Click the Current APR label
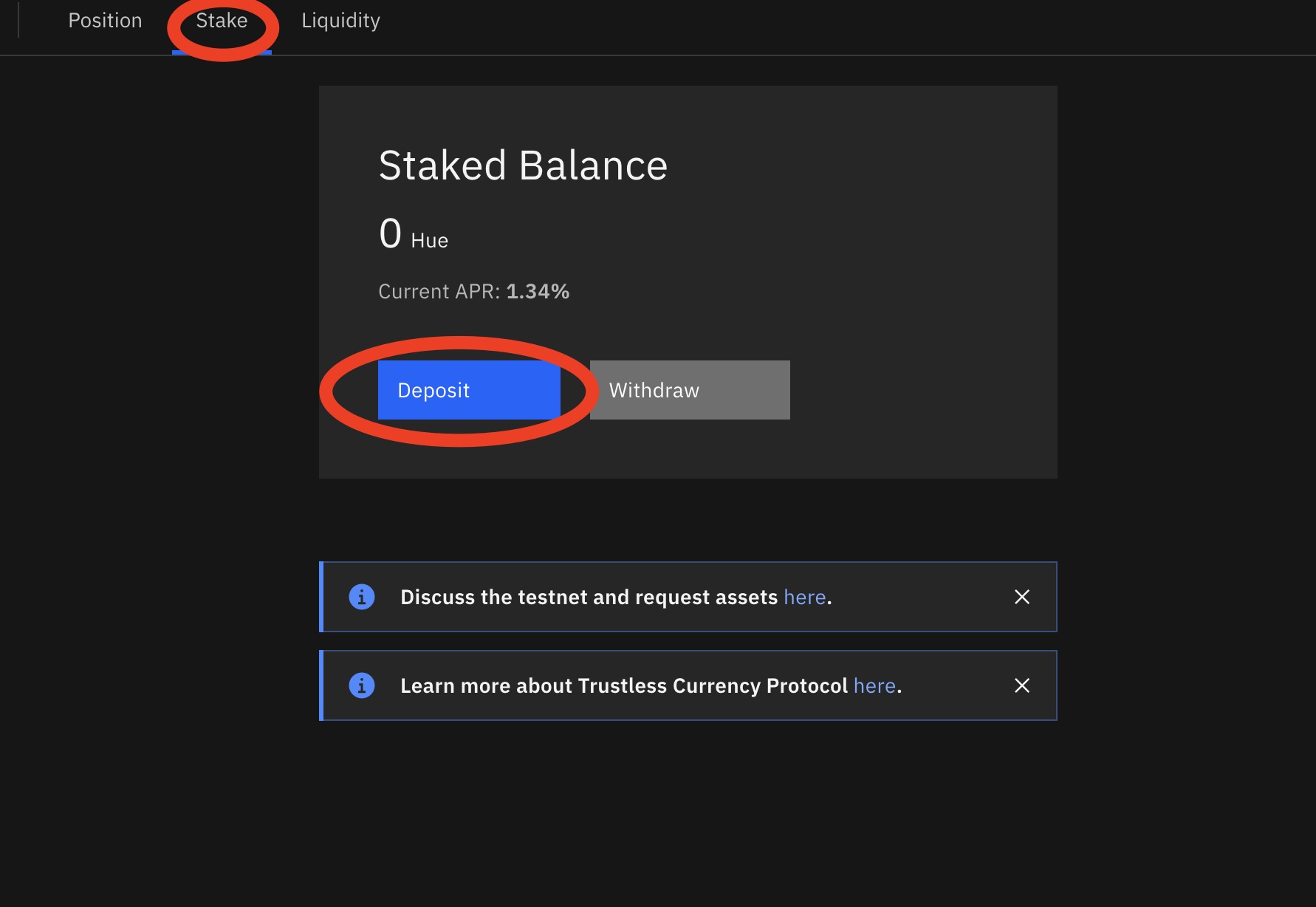The width and height of the screenshot is (1316, 907). point(439,292)
